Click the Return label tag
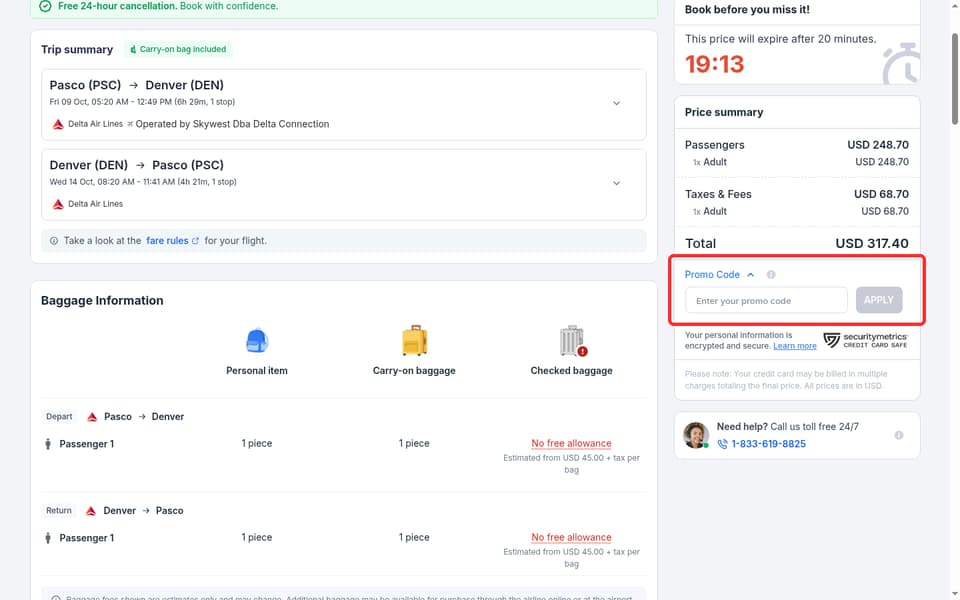This screenshot has width=960, height=600. click(59, 510)
